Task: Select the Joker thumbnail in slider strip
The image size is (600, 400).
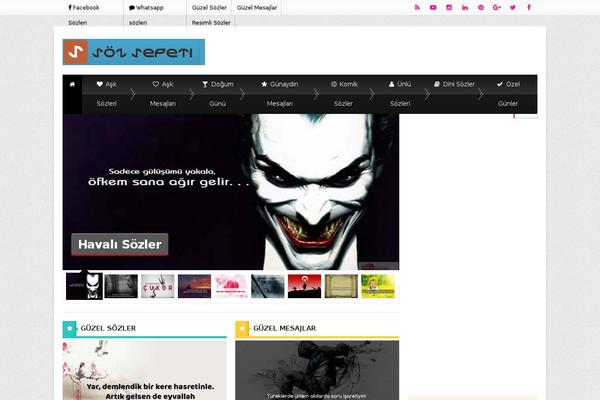Action: click(84, 286)
